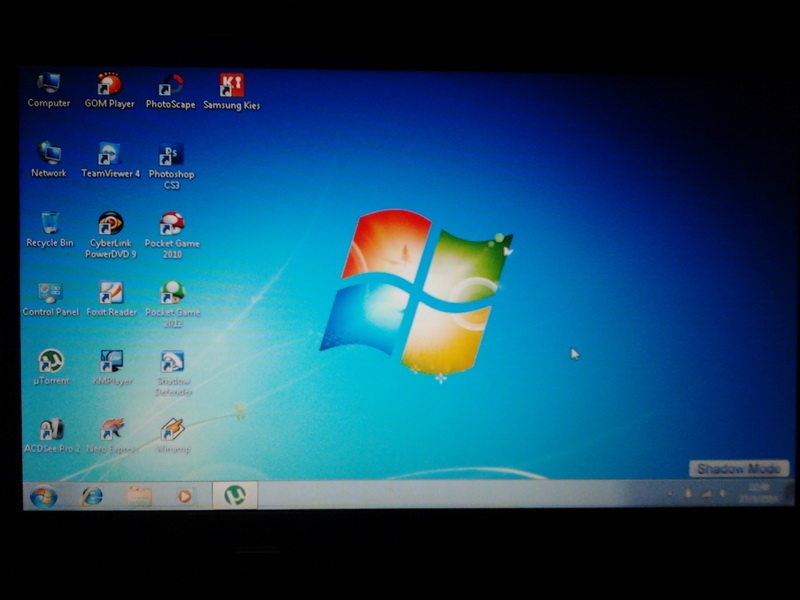
Task: Show hidden system tray icons arrow
Action: (671, 493)
